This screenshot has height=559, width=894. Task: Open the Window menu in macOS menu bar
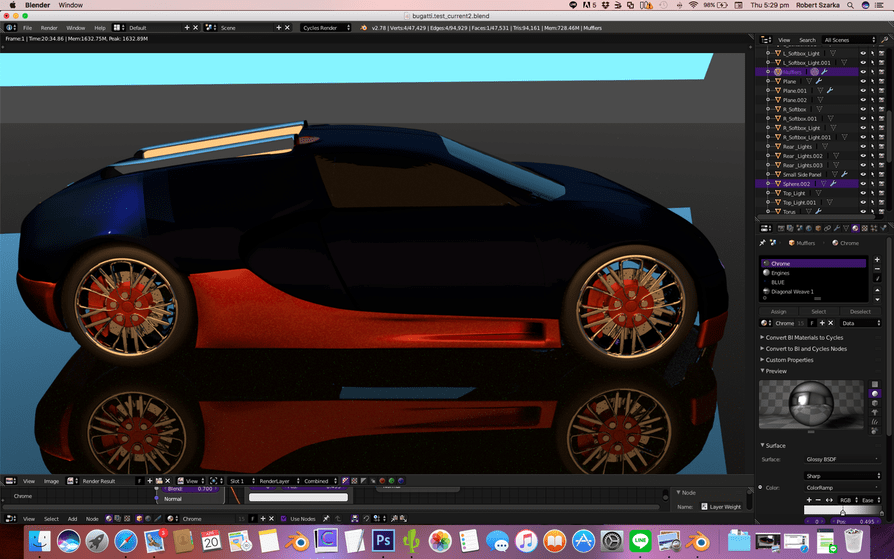[x=71, y=5]
